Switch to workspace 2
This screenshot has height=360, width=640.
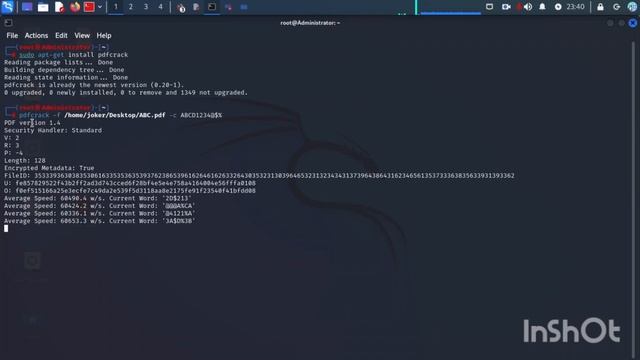131,7
